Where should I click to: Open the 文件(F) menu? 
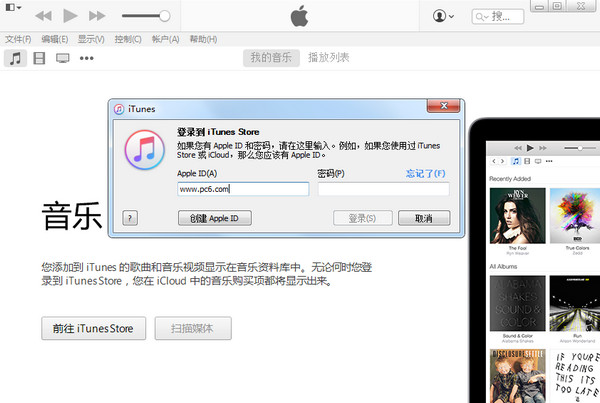coord(18,39)
